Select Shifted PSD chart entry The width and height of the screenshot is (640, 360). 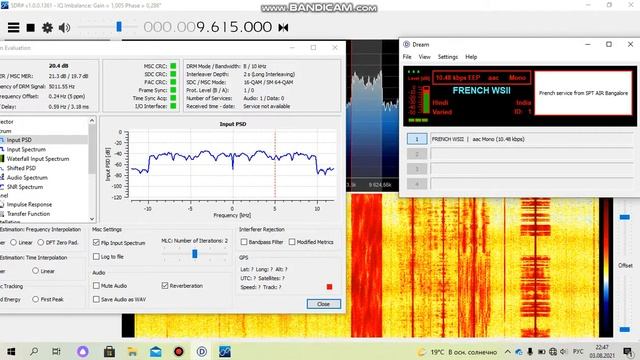tap(21, 168)
